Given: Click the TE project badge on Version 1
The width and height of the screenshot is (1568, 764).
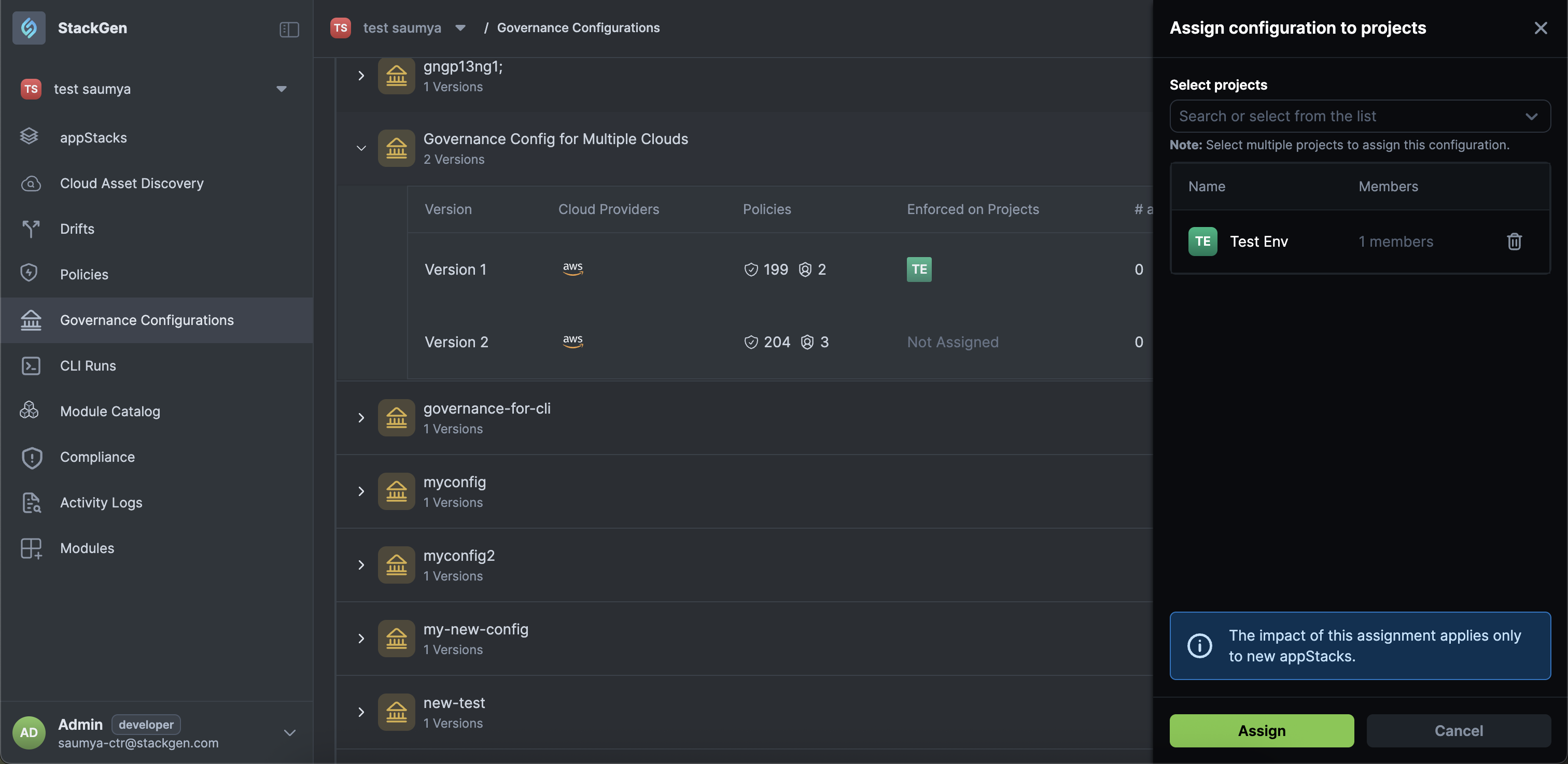Looking at the screenshot, I should click(x=918, y=269).
